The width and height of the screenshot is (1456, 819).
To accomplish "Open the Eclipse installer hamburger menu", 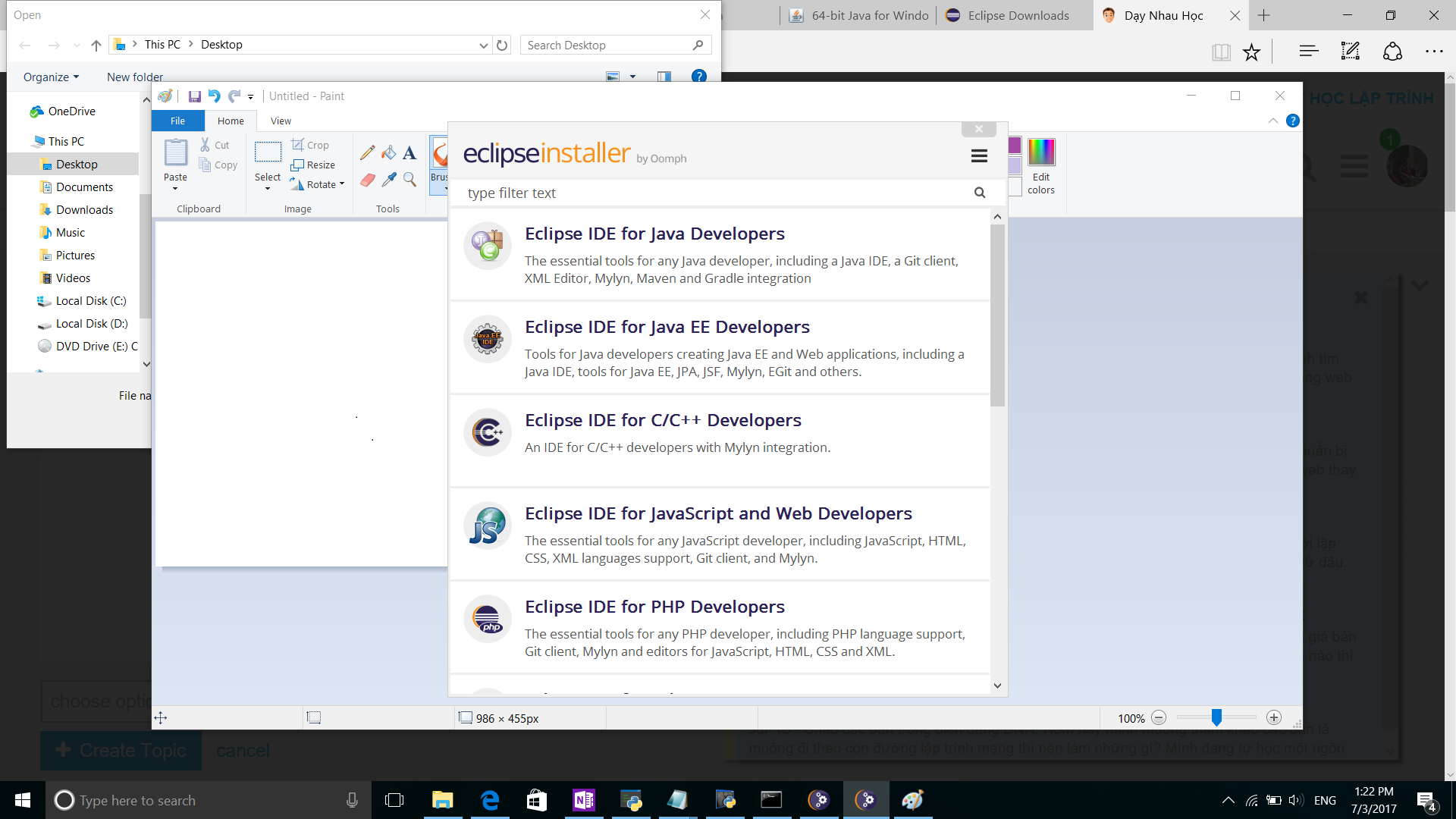I will (979, 155).
